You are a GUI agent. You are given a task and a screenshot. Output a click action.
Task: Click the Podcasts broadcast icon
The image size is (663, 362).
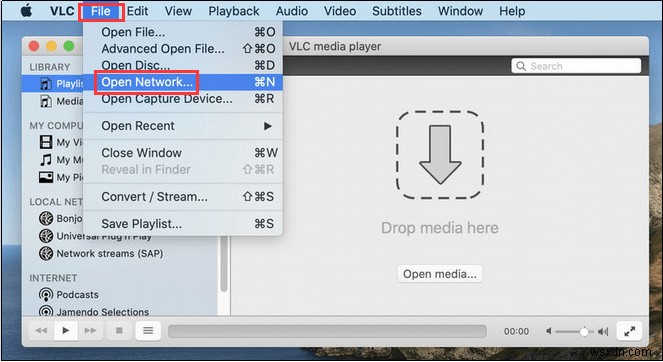click(46, 294)
